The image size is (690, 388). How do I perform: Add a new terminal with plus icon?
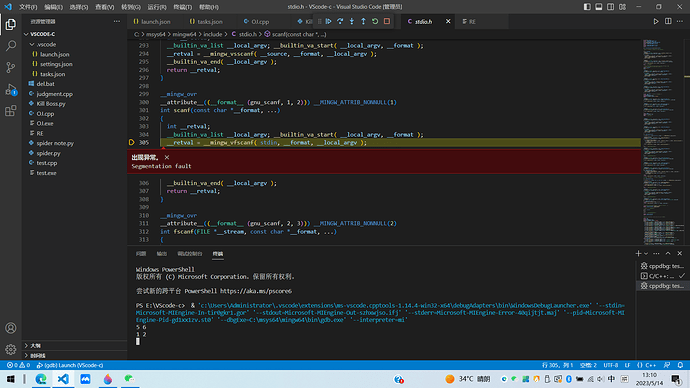(638, 253)
